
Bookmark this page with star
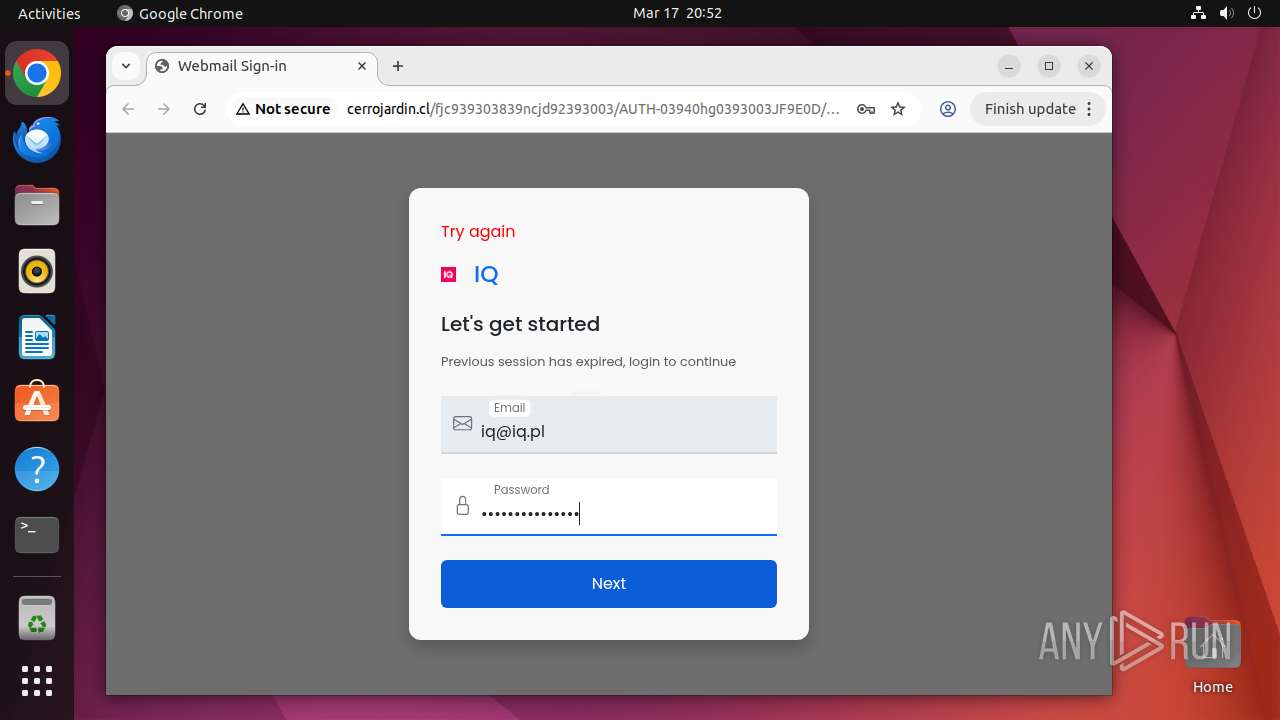[x=898, y=109]
